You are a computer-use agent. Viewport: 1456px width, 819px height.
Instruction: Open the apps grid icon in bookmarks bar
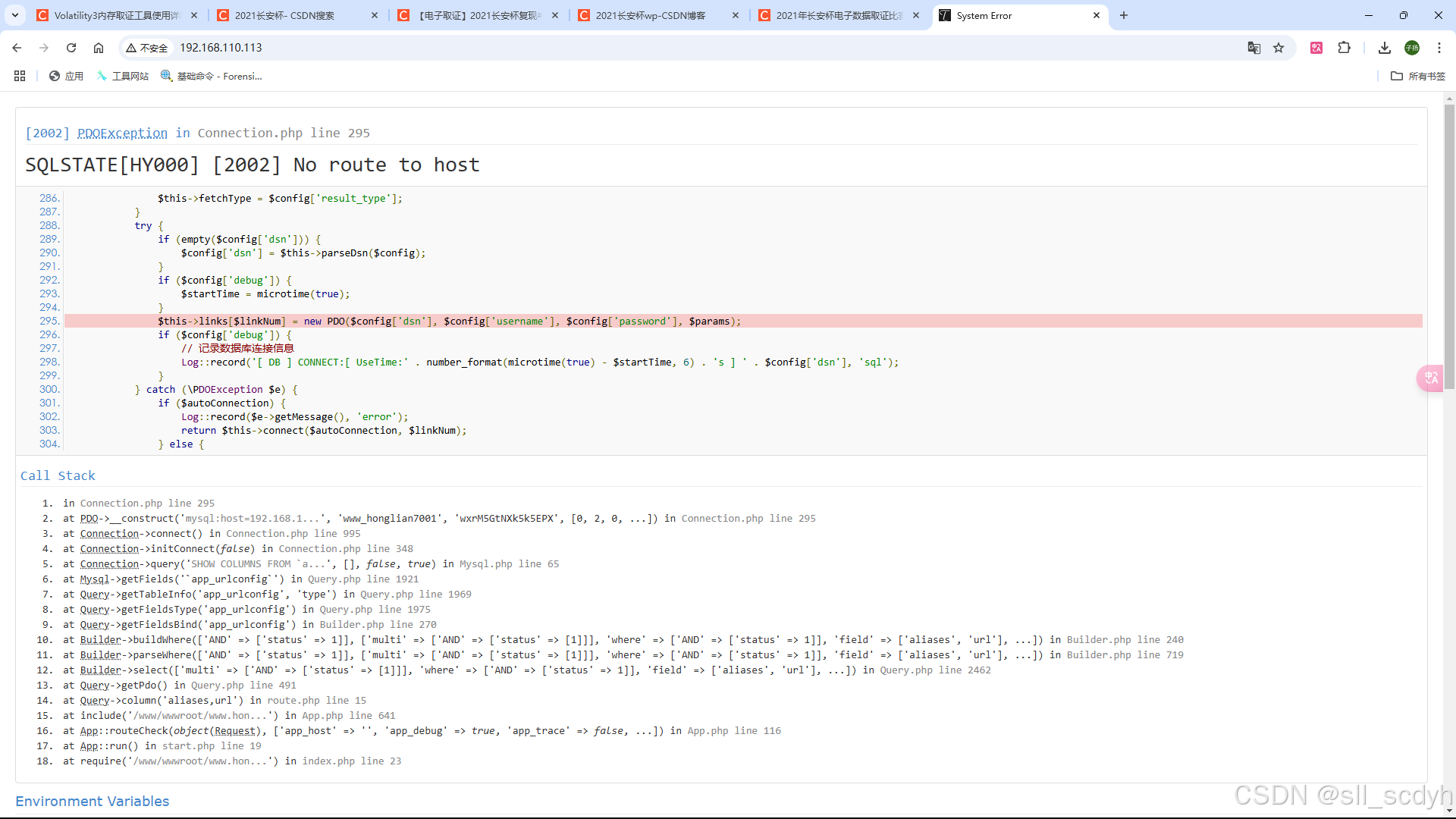click(20, 76)
